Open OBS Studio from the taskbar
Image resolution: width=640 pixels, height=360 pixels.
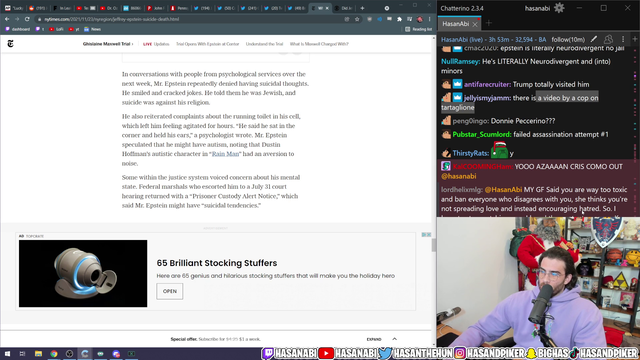point(69,353)
